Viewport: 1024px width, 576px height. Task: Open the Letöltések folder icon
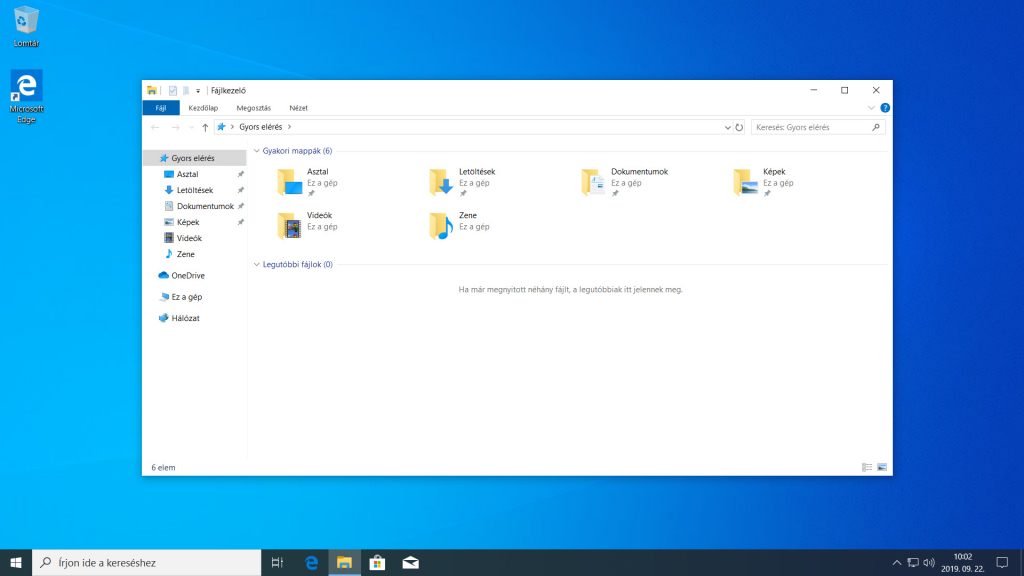click(x=441, y=182)
